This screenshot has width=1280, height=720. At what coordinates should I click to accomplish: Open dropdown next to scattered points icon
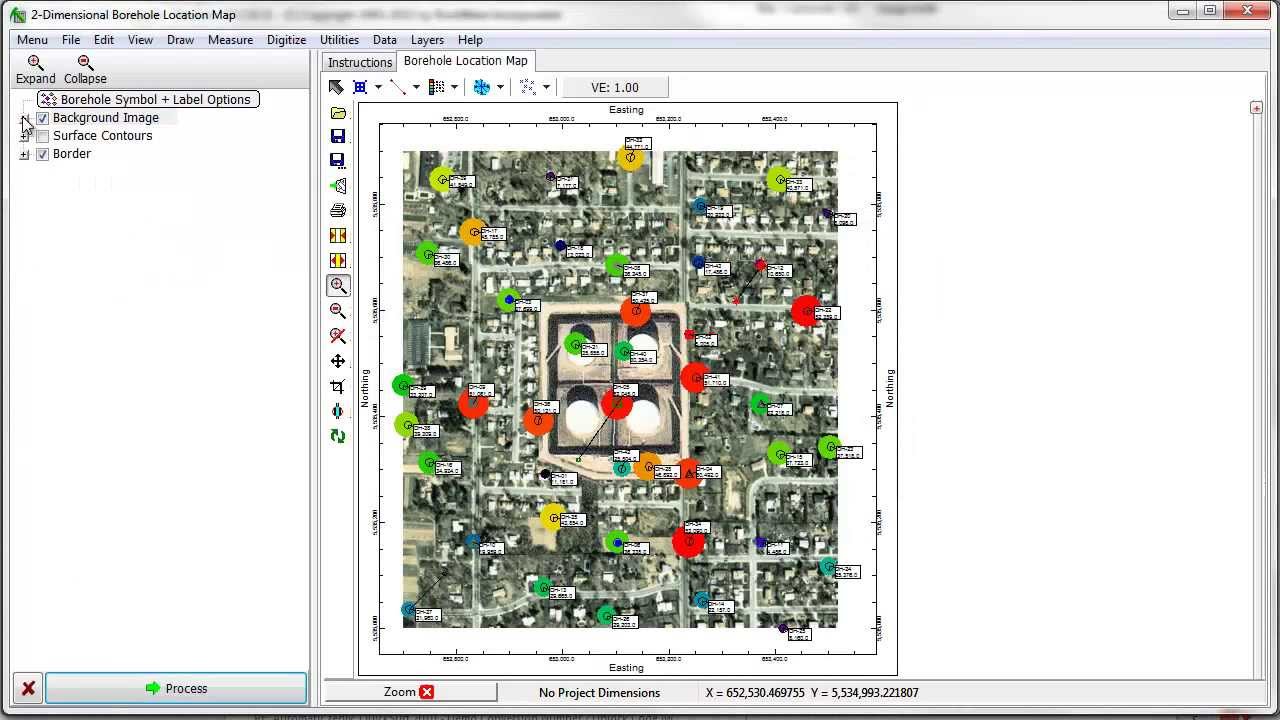coord(546,87)
